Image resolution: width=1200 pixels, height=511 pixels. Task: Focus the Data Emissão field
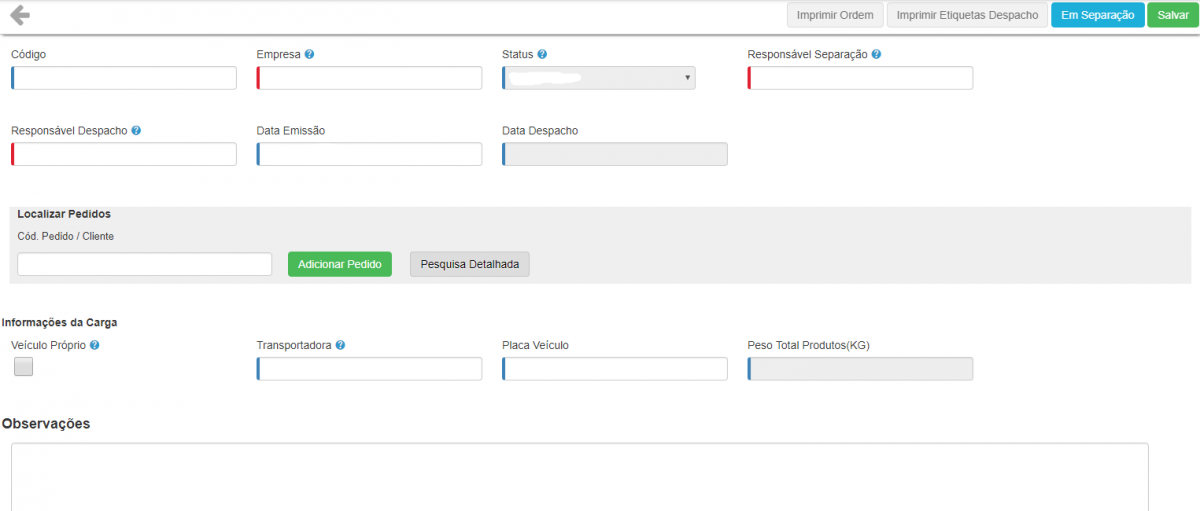pyautogui.click(x=369, y=154)
